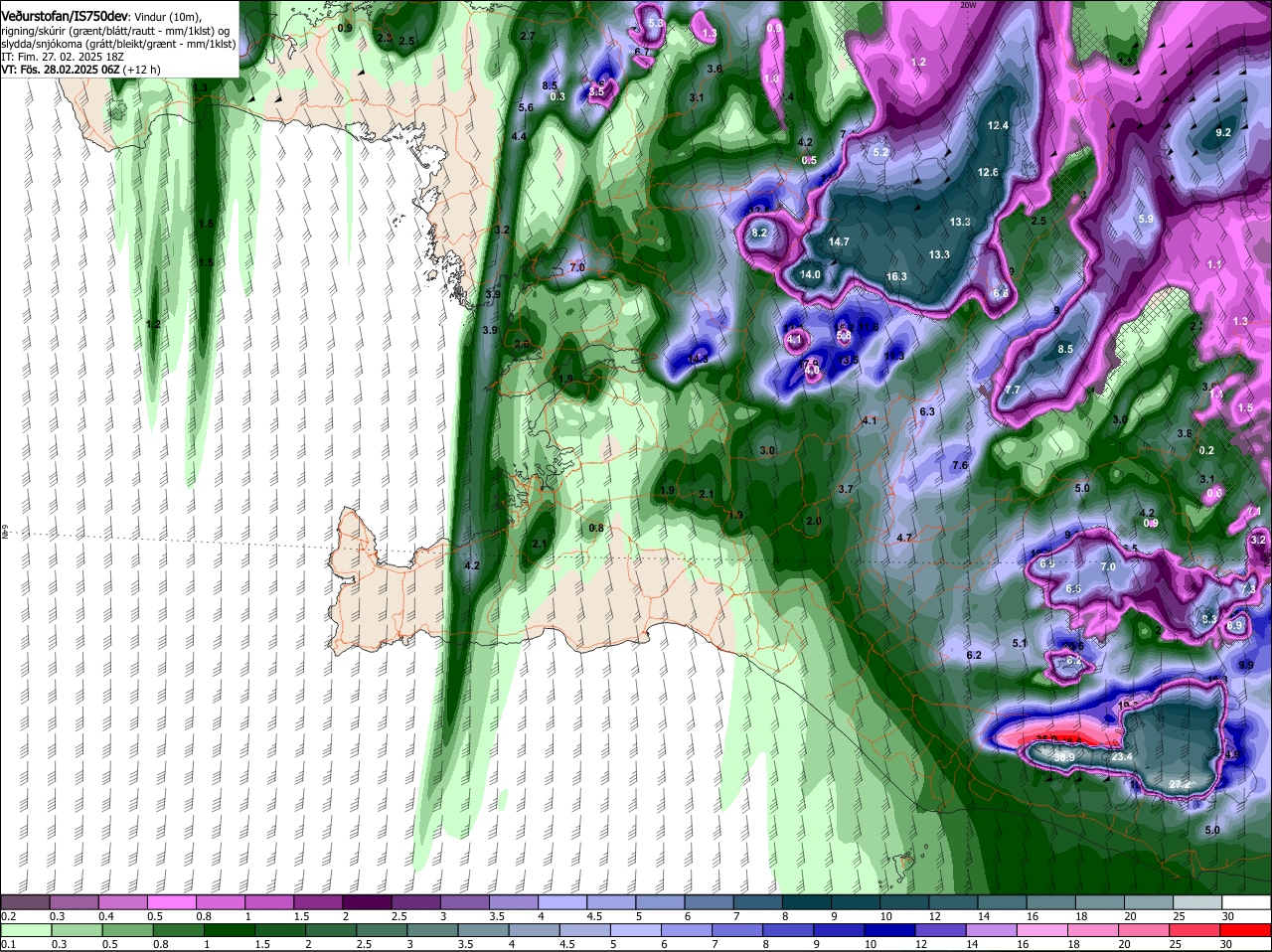This screenshot has width=1272, height=952.
Task: Pick the bottom legend swatch starting at 3
Action: [x=432, y=930]
